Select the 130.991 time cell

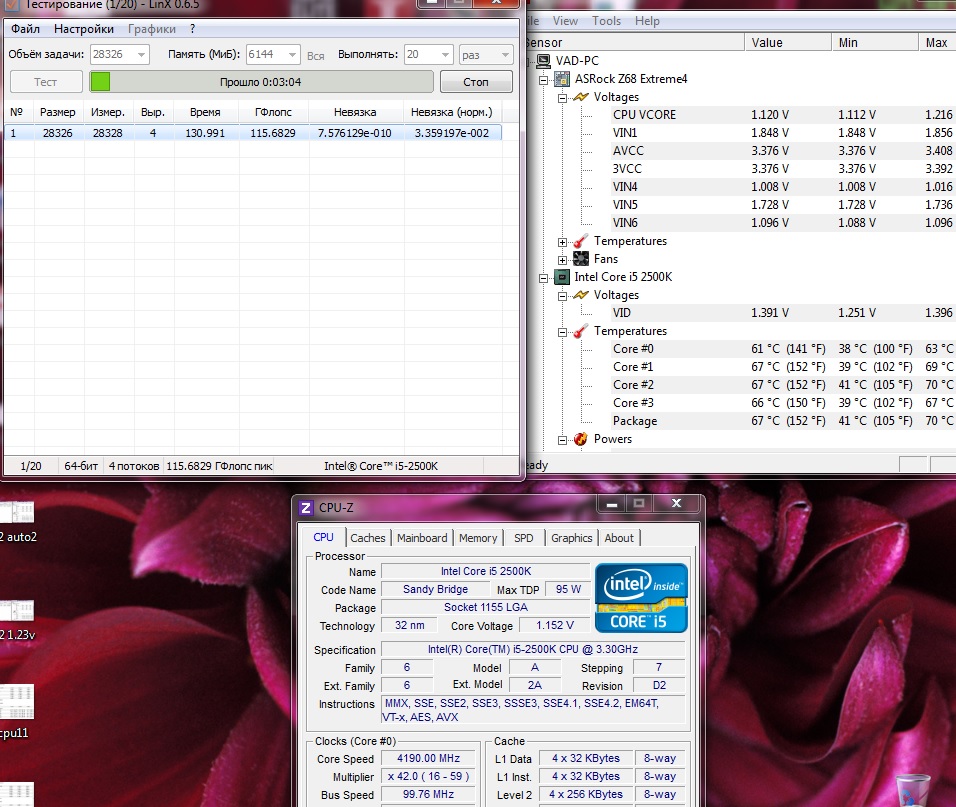[205, 133]
